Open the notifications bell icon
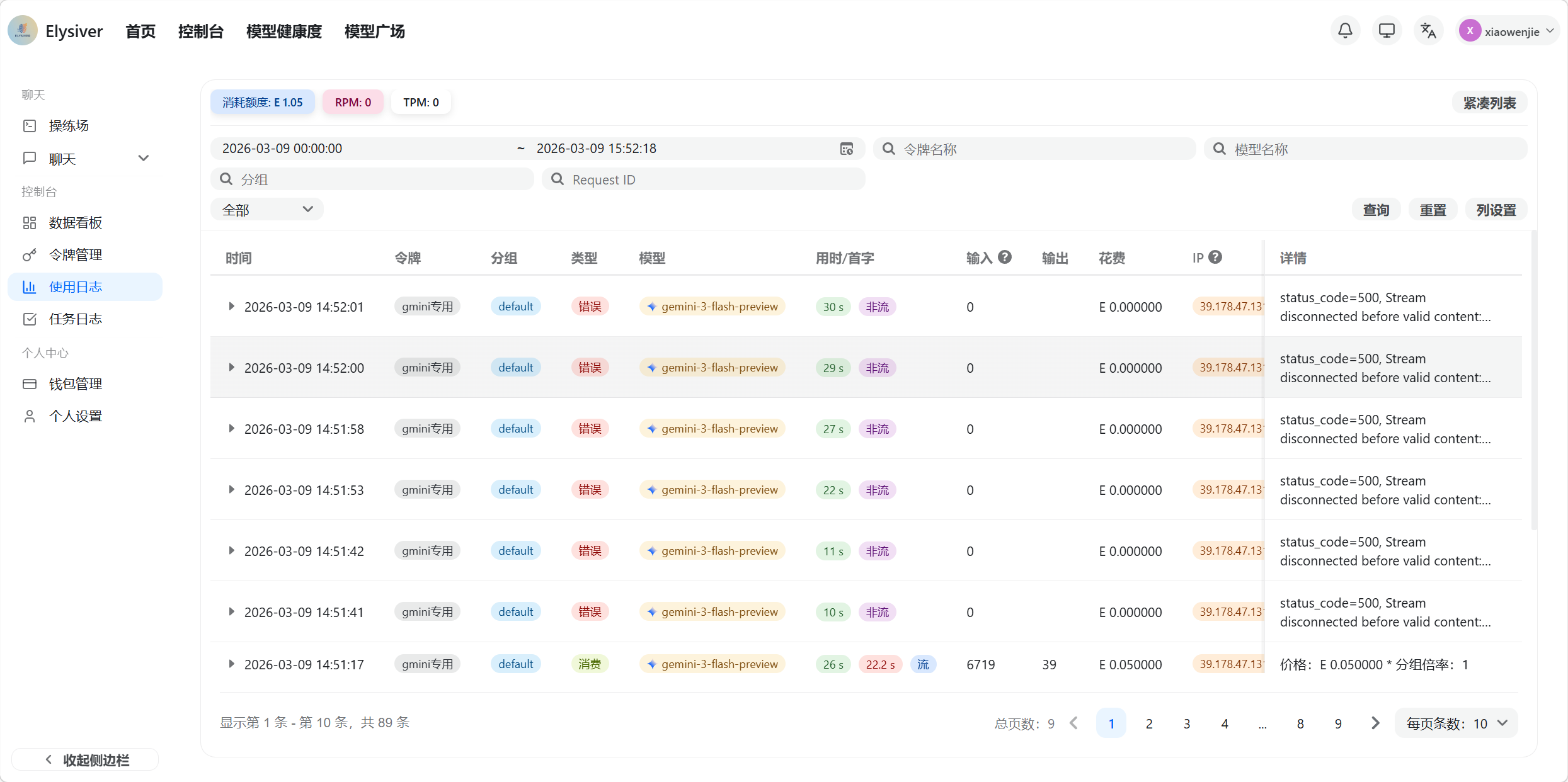1568x782 pixels. tap(1345, 31)
